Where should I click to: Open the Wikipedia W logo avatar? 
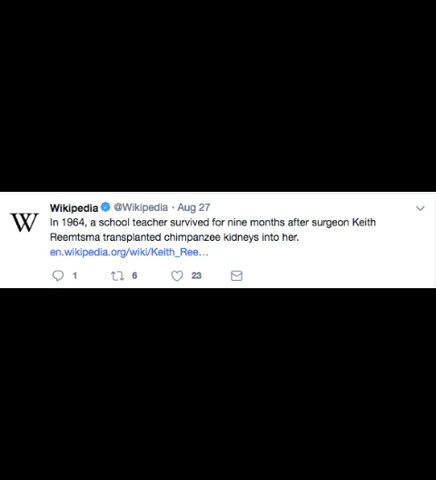[24, 222]
